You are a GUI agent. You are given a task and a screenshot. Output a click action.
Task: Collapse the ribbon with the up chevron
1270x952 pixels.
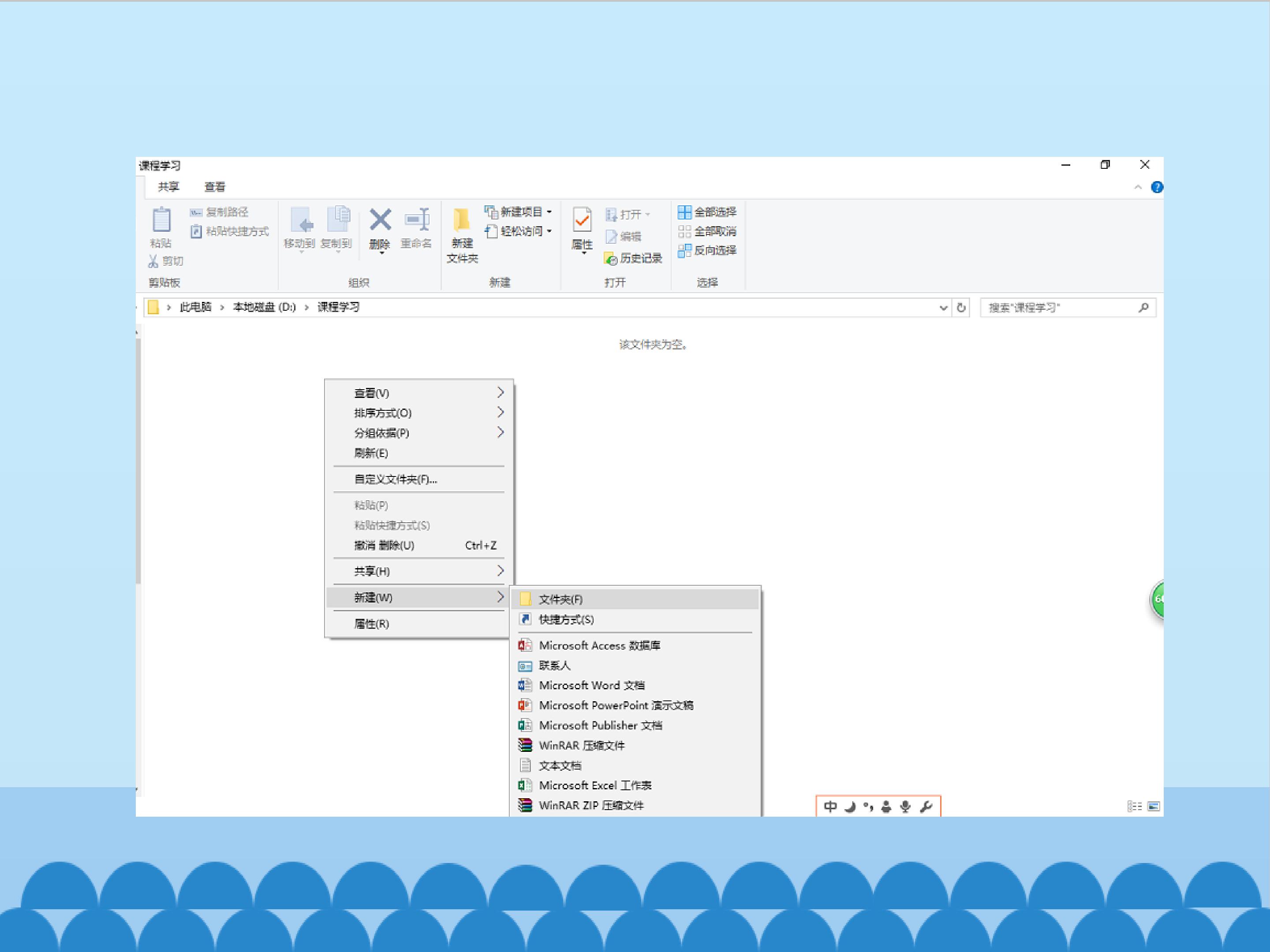[x=1138, y=188]
